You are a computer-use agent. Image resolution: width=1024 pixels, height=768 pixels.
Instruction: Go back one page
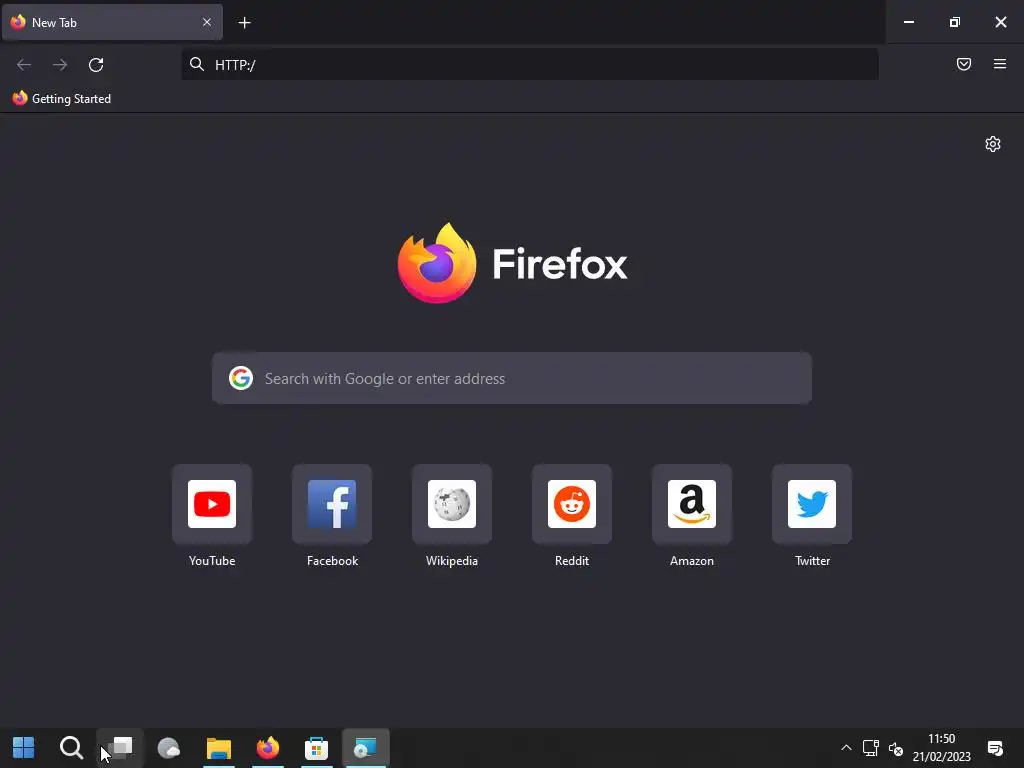(24, 65)
